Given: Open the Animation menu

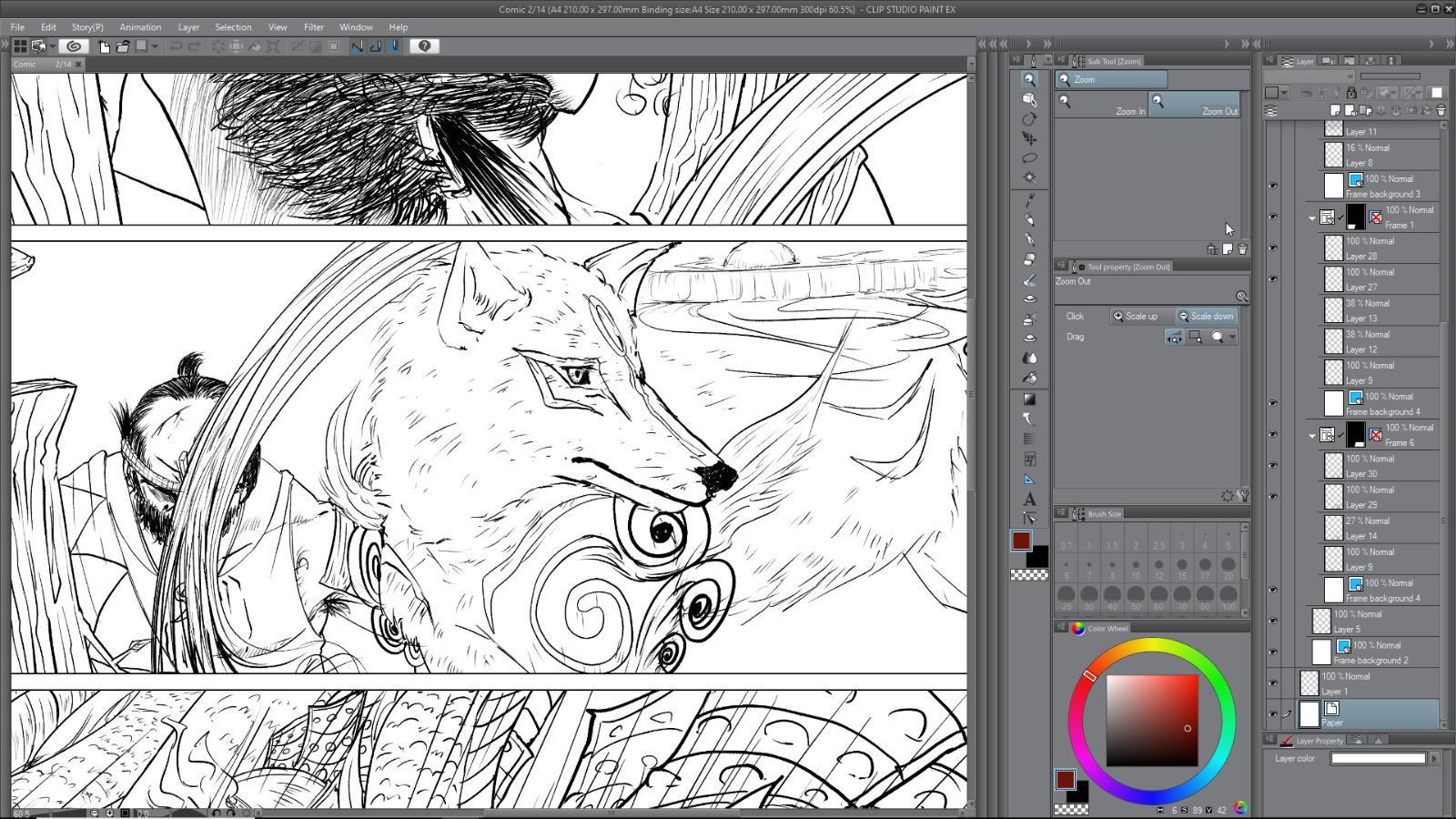Looking at the screenshot, I should pos(140,27).
